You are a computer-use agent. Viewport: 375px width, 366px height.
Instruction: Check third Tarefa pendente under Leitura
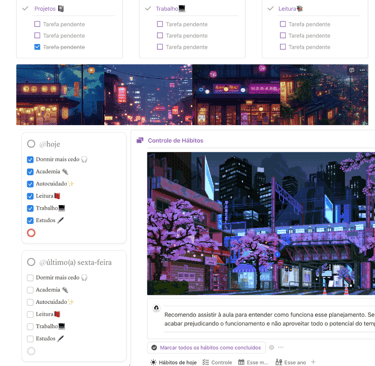point(283,47)
